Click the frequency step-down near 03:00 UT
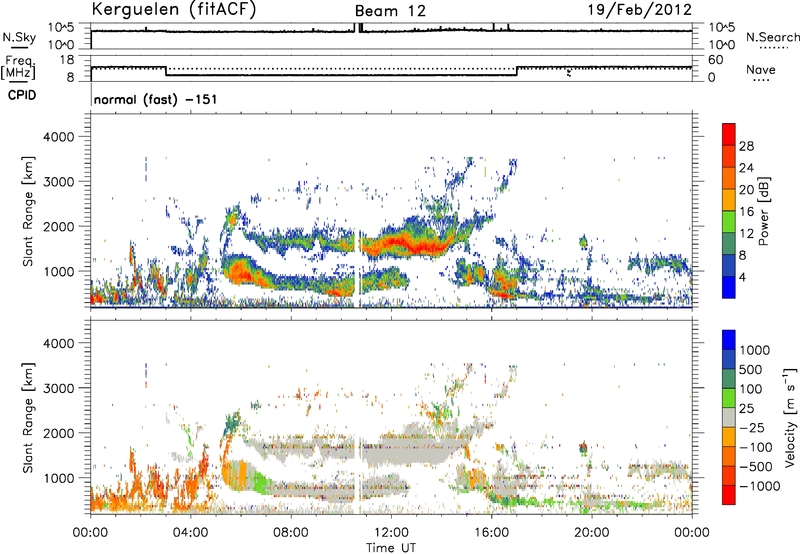Screen dimensions: 800x554 tap(166, 71)
